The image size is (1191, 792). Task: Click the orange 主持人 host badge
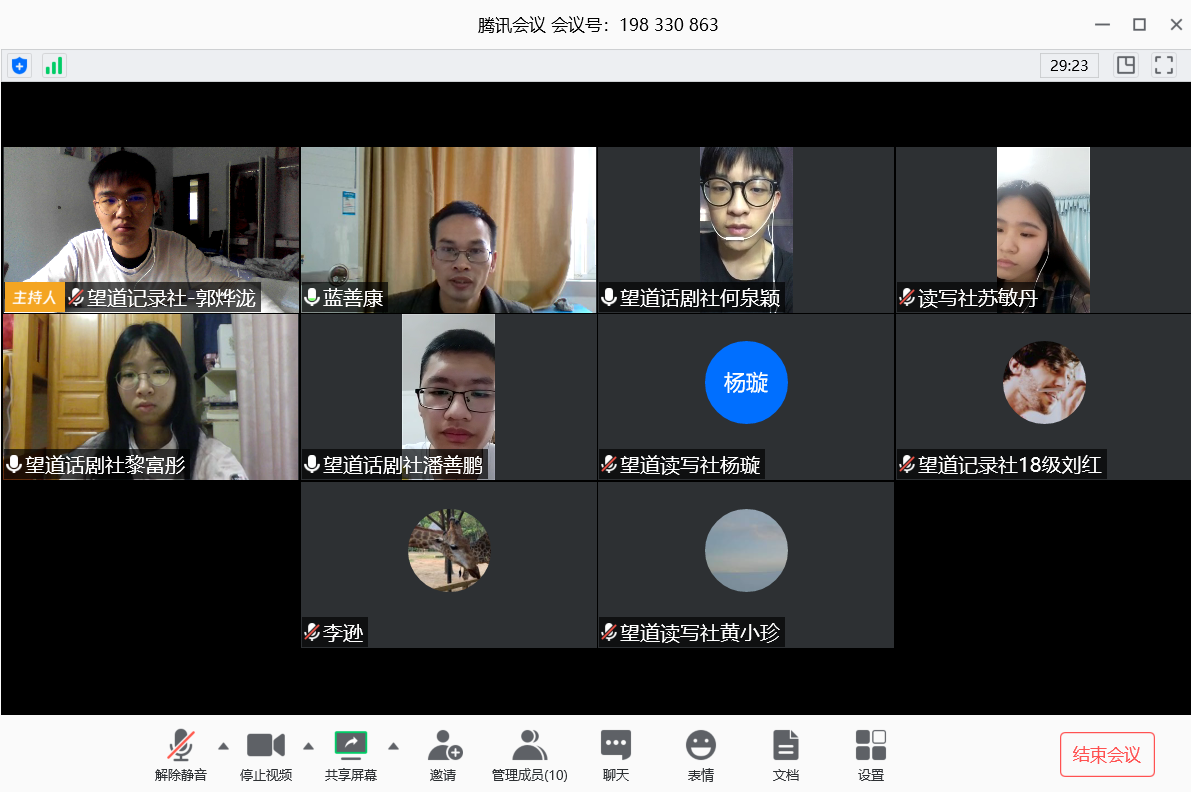click(34, 297)
